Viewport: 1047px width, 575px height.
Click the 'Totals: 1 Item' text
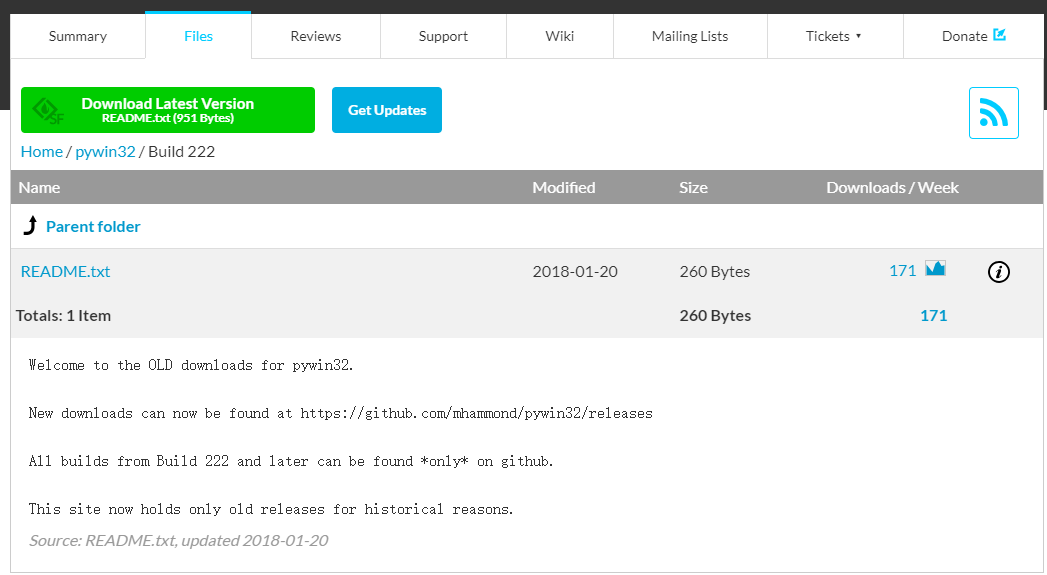point(63,315)
